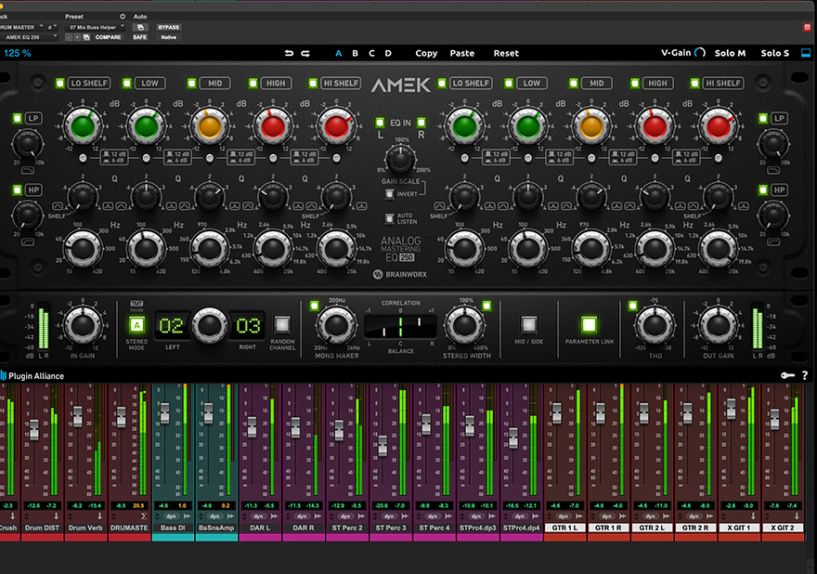Viewport: 817px width, 574px height.
Task: Click the blue window icon at top right
Action: (806, 53)
